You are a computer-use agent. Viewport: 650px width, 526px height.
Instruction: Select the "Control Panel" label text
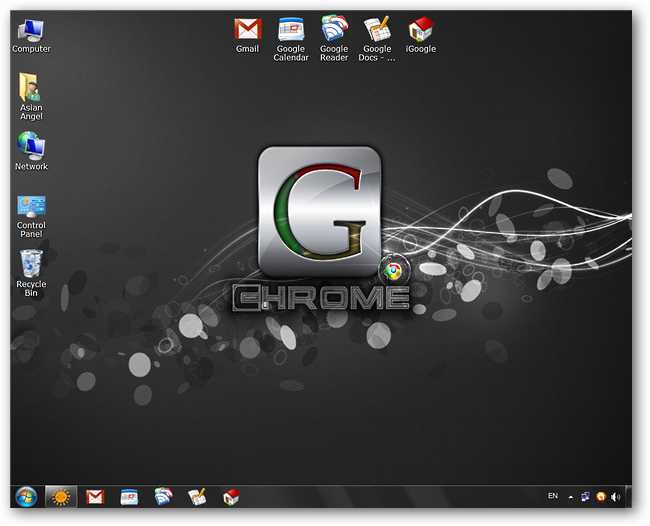pyautogui.click(x=31, y=230)
